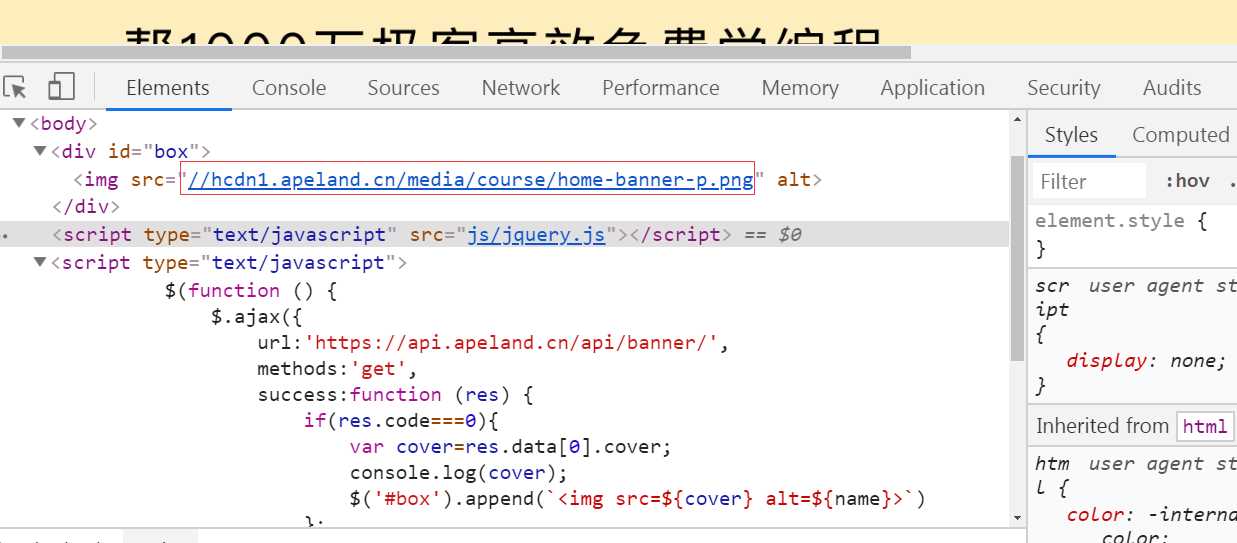
Task: Open the Sources tab
Action: [403, 88]
